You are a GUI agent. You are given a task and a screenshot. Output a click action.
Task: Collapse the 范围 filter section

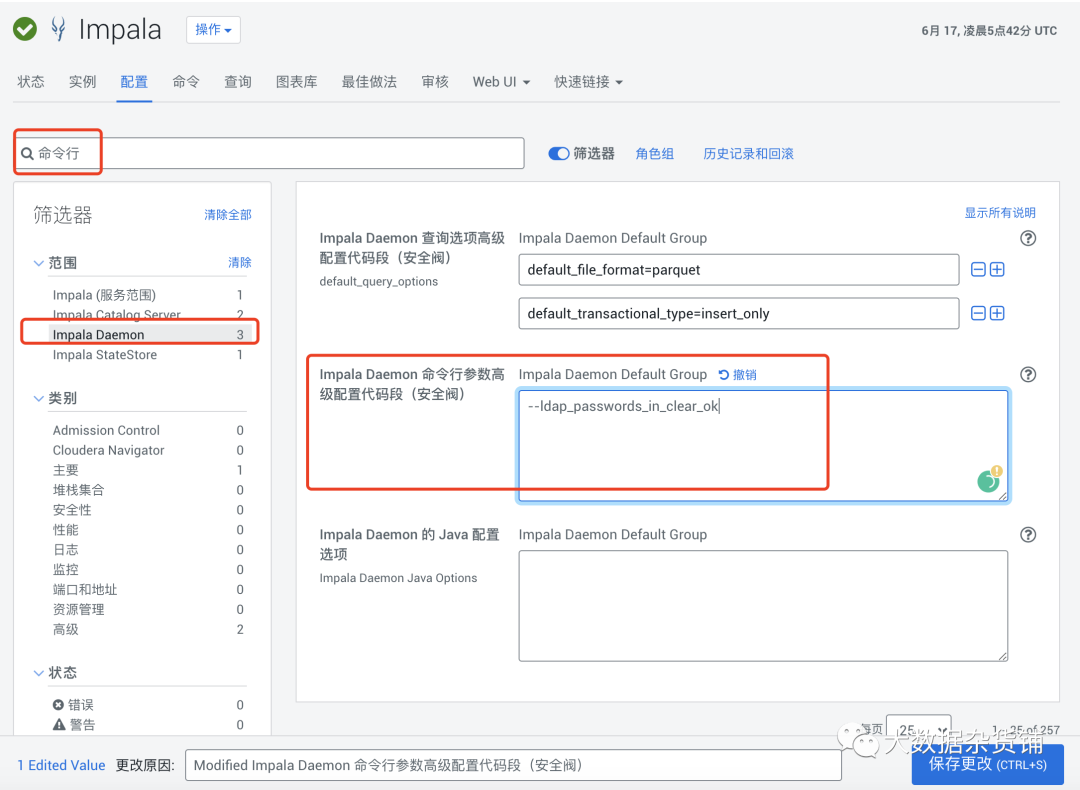pyautogui.click(x=39, y=263)
